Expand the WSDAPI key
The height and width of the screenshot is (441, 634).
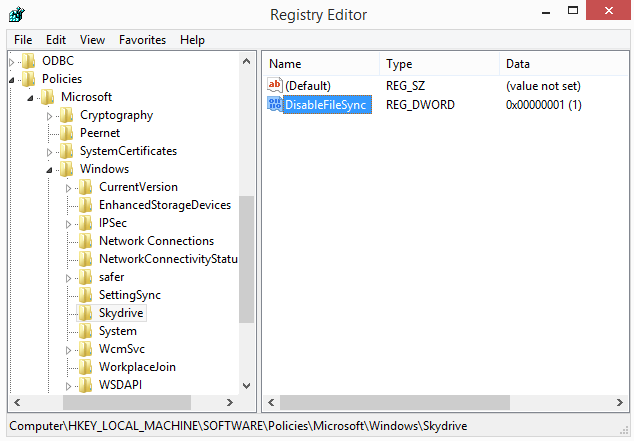coord(68,386)
